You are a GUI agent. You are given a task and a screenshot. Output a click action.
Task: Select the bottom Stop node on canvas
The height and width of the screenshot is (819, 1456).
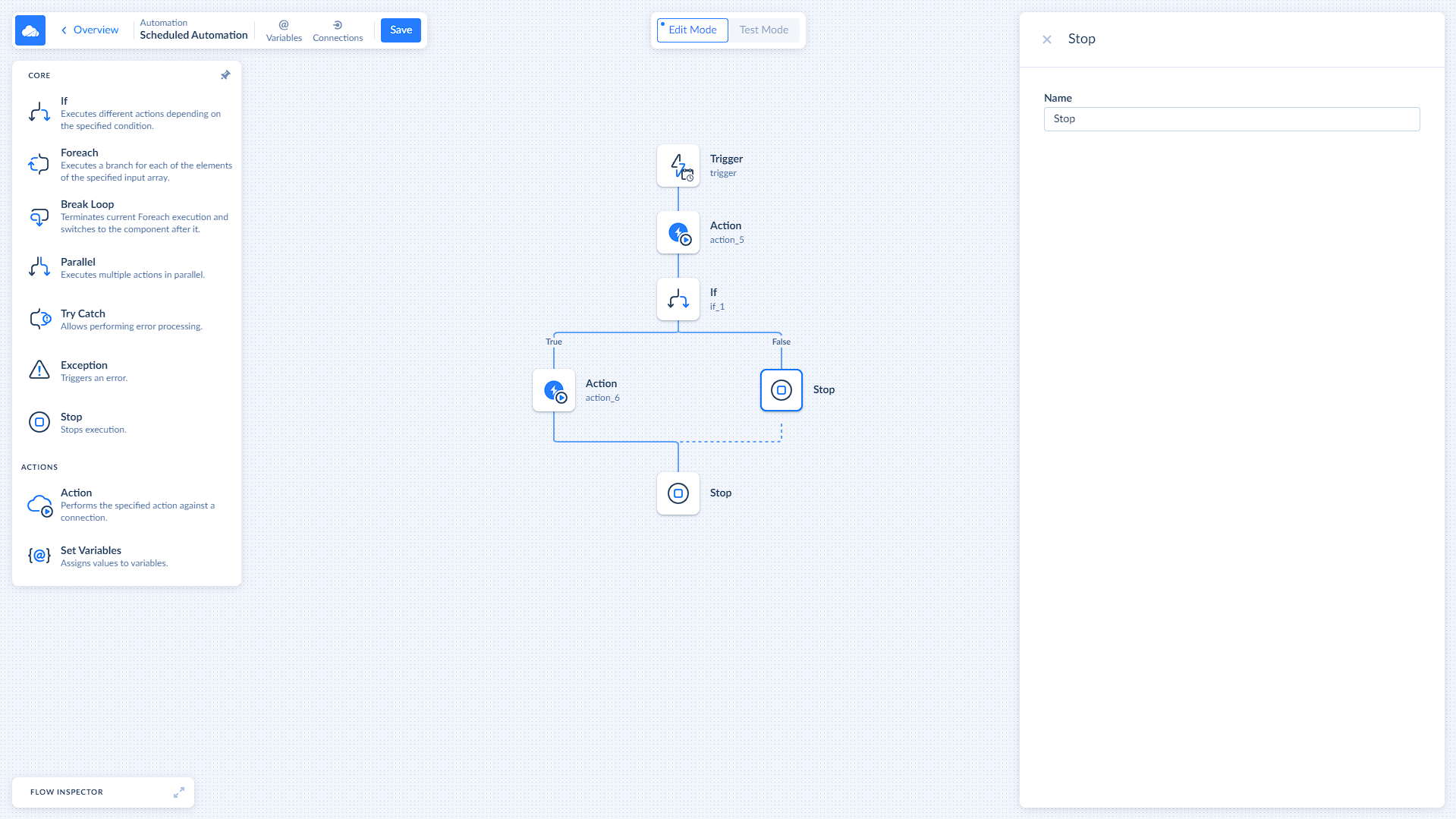click(x=678, y=493)
